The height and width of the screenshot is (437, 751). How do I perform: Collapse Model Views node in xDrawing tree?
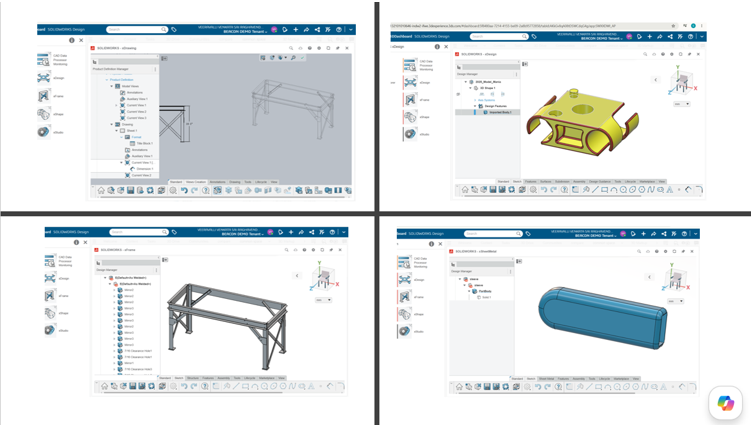click(112, 86)
